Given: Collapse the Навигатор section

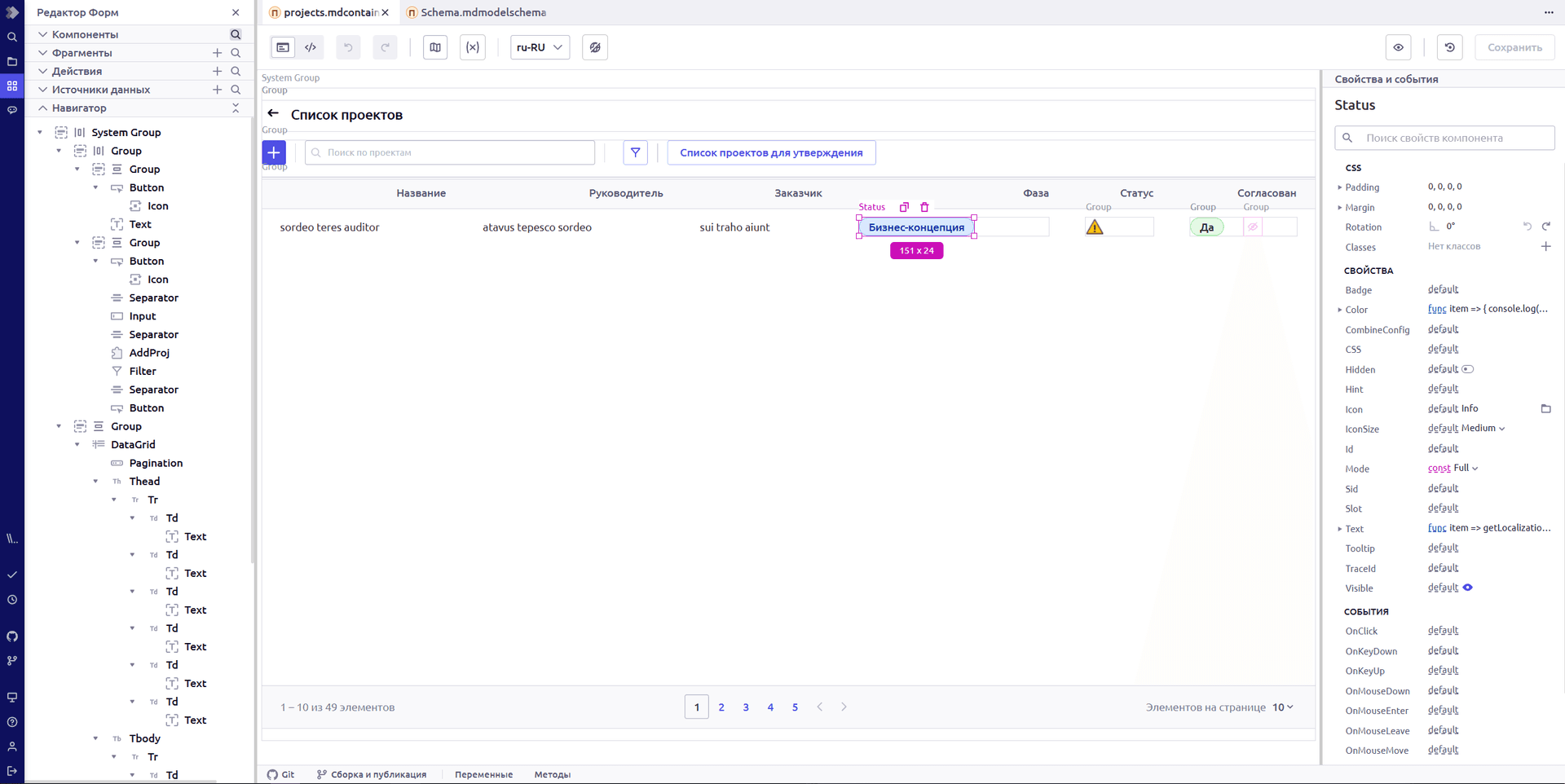Looking at the screenshot, I should pyautogui.click(x=43, y=108).
